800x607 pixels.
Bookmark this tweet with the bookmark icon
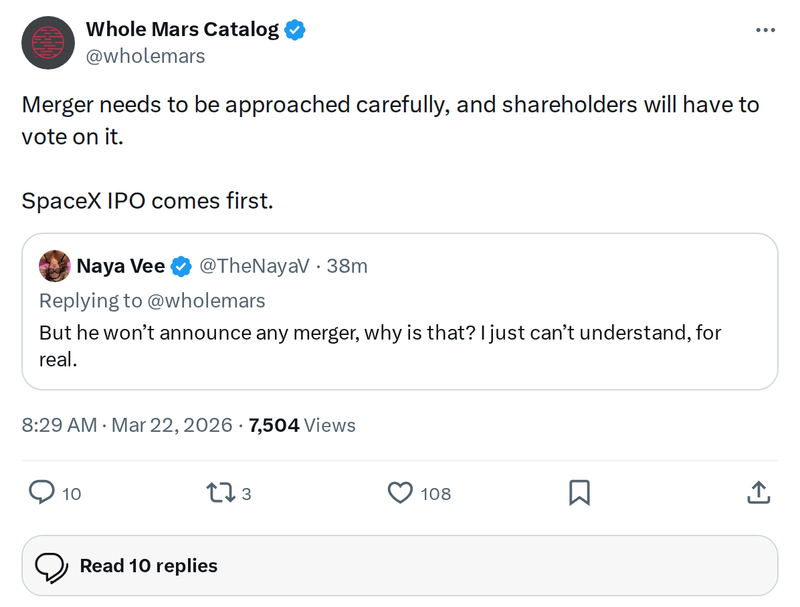pyautogui.click(x=580, y=493)
